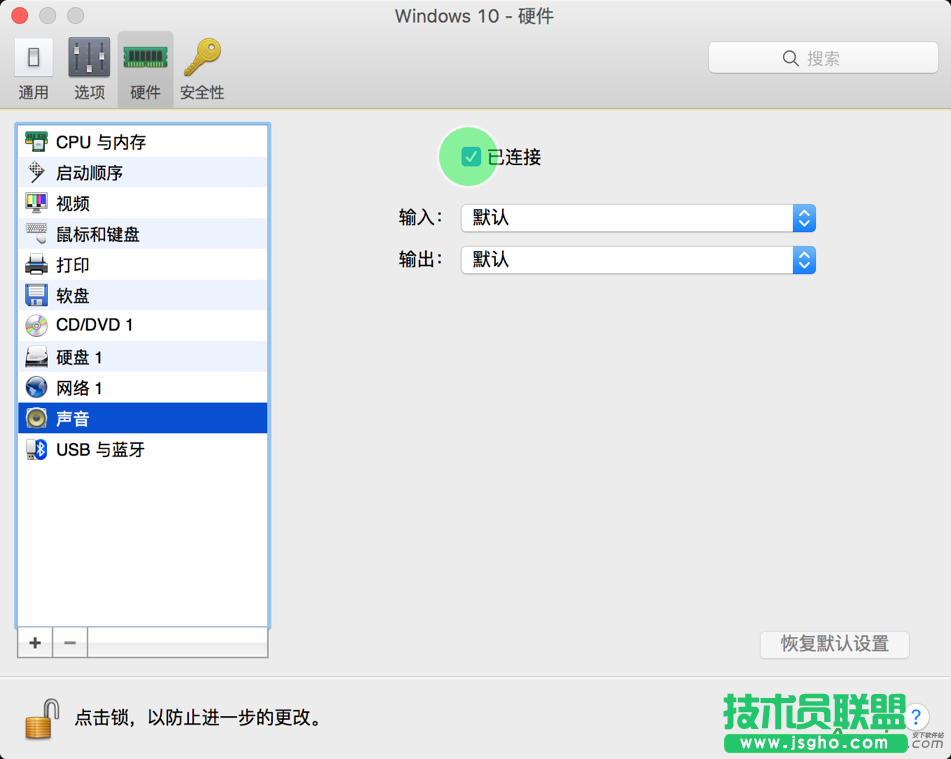Viewport: 951px width, 759px height.
Task: Open the 输入 default dropdown
Action: click(804, 218)
